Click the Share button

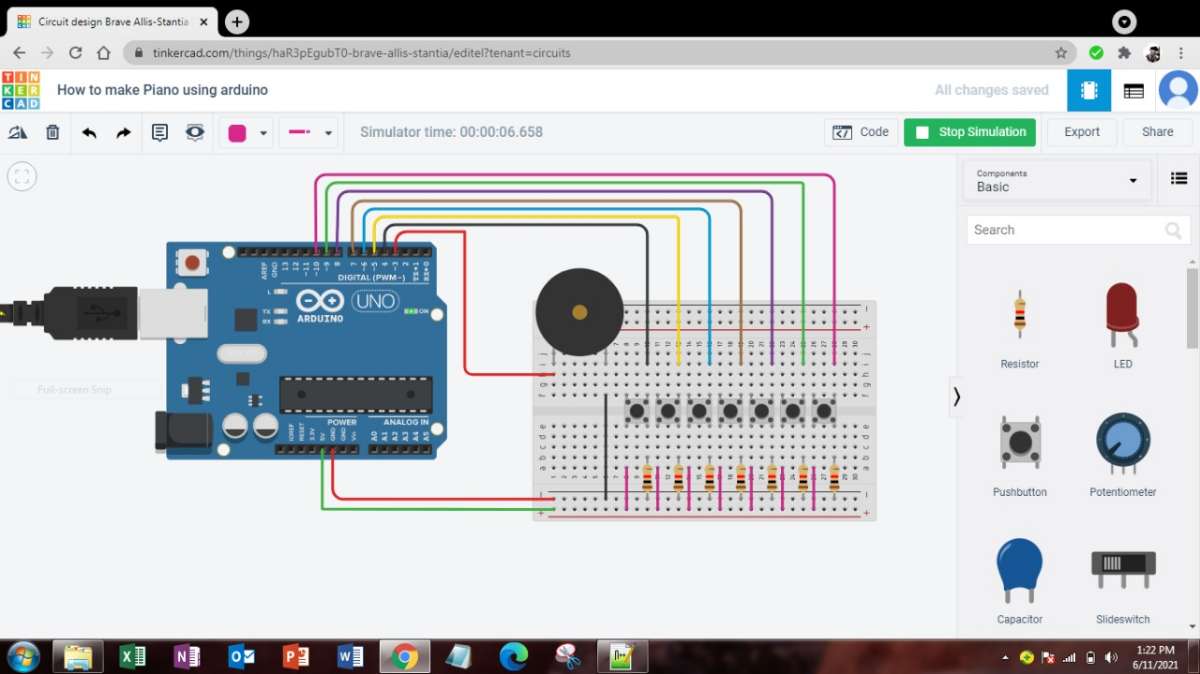[x=1158, y=132]
